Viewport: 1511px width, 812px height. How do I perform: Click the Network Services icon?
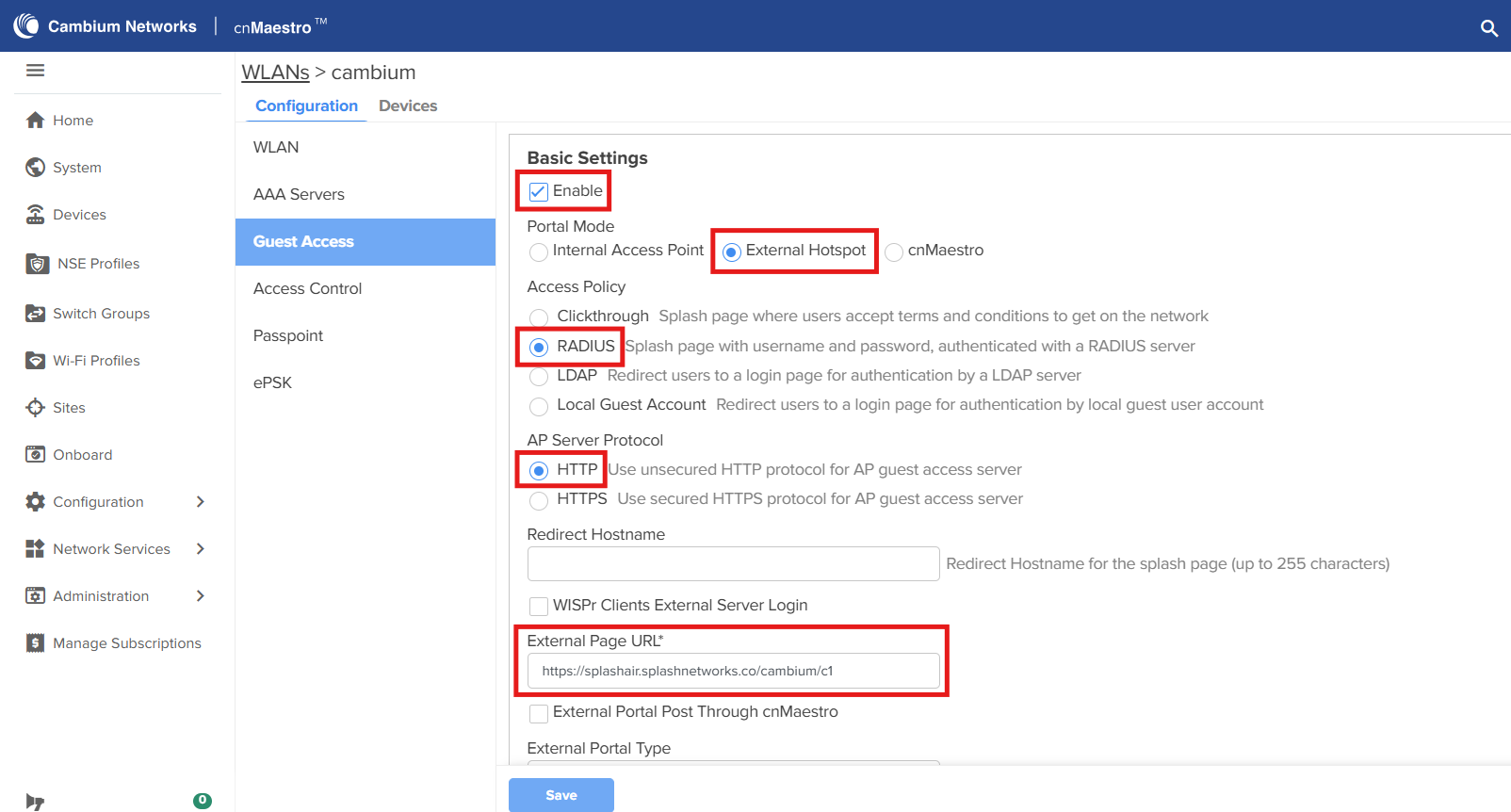(36, 548)
